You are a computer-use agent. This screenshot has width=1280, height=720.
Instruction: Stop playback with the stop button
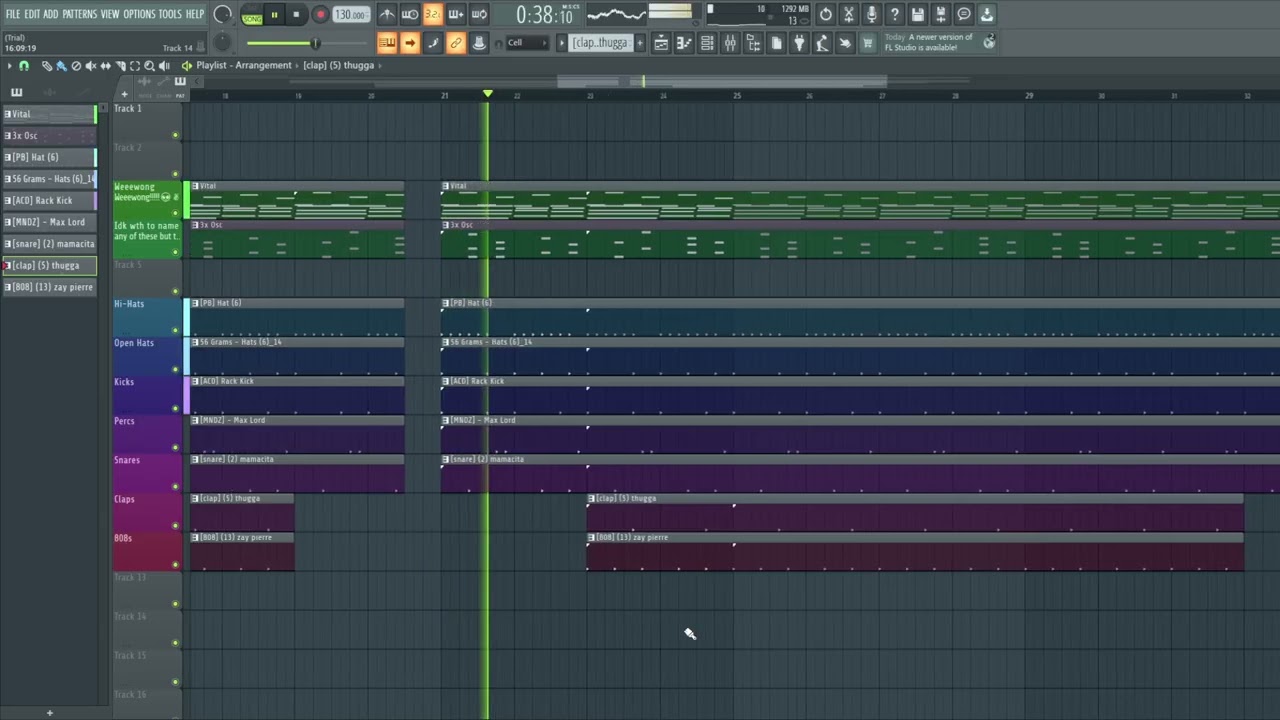[297, 15]
